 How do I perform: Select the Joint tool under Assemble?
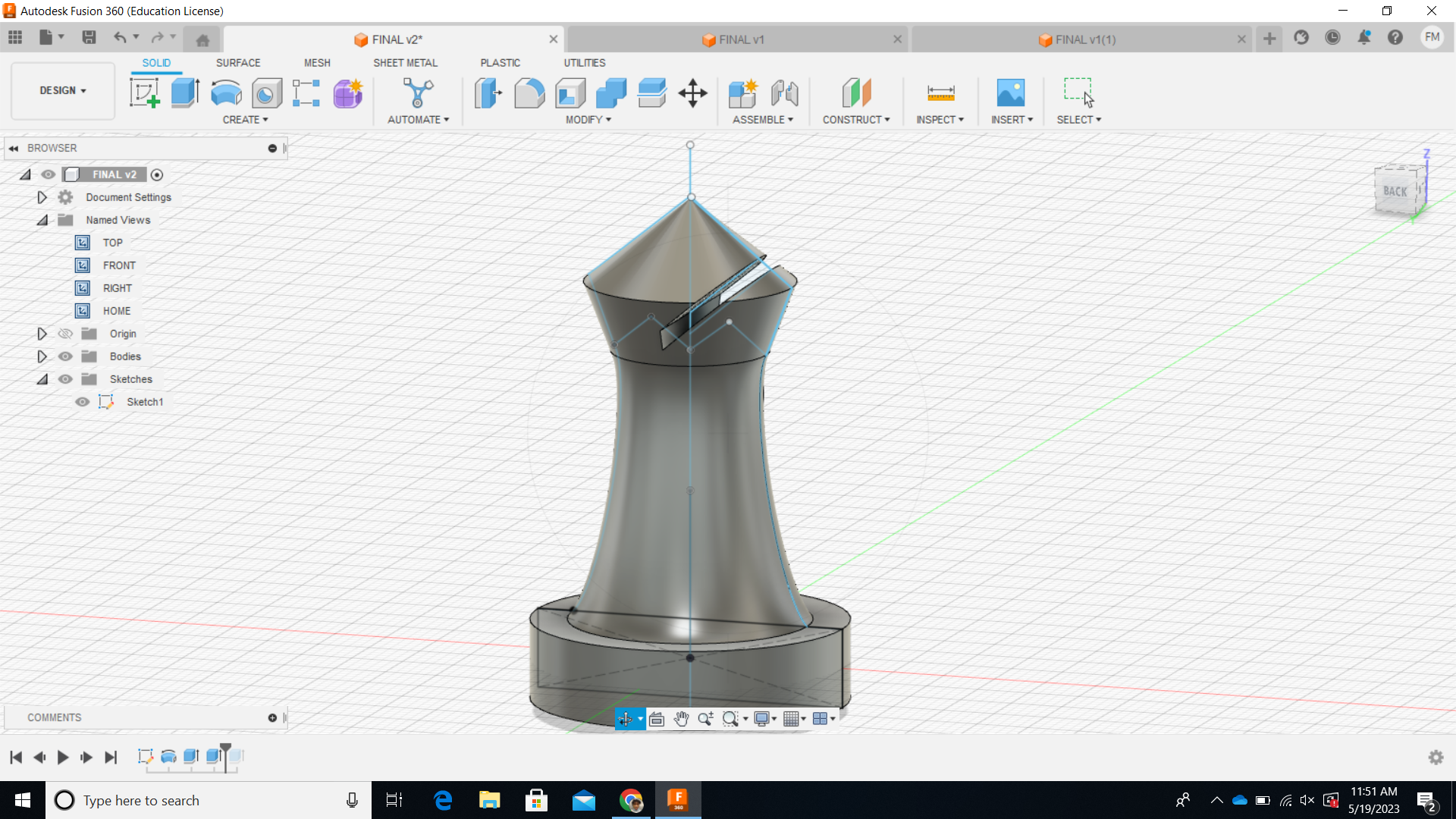point(785,93)
